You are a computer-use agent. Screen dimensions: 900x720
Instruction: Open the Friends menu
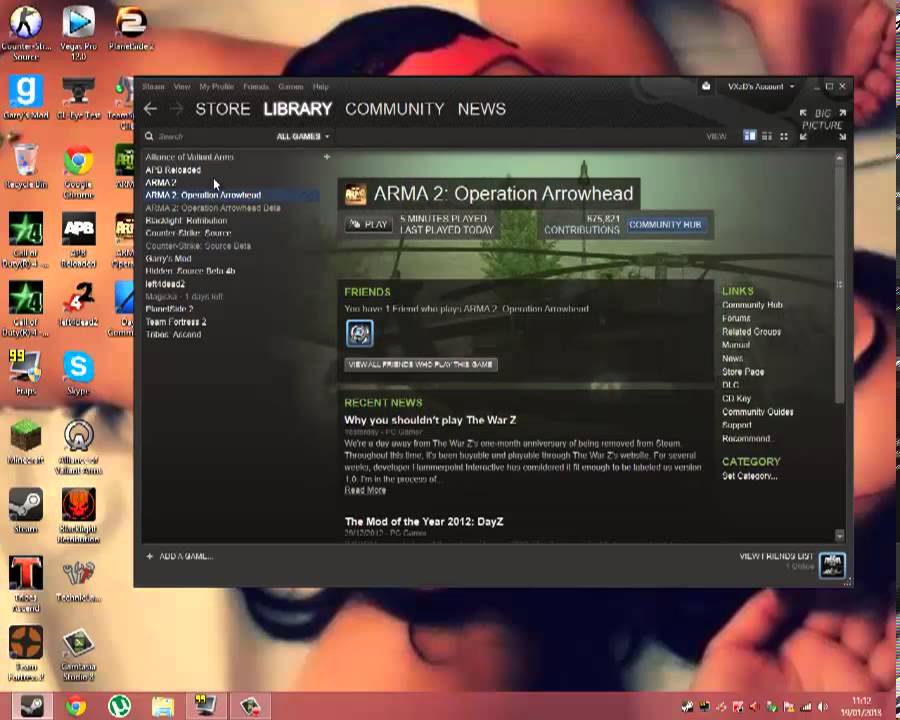pyautogui.click(x=256, y=86)
